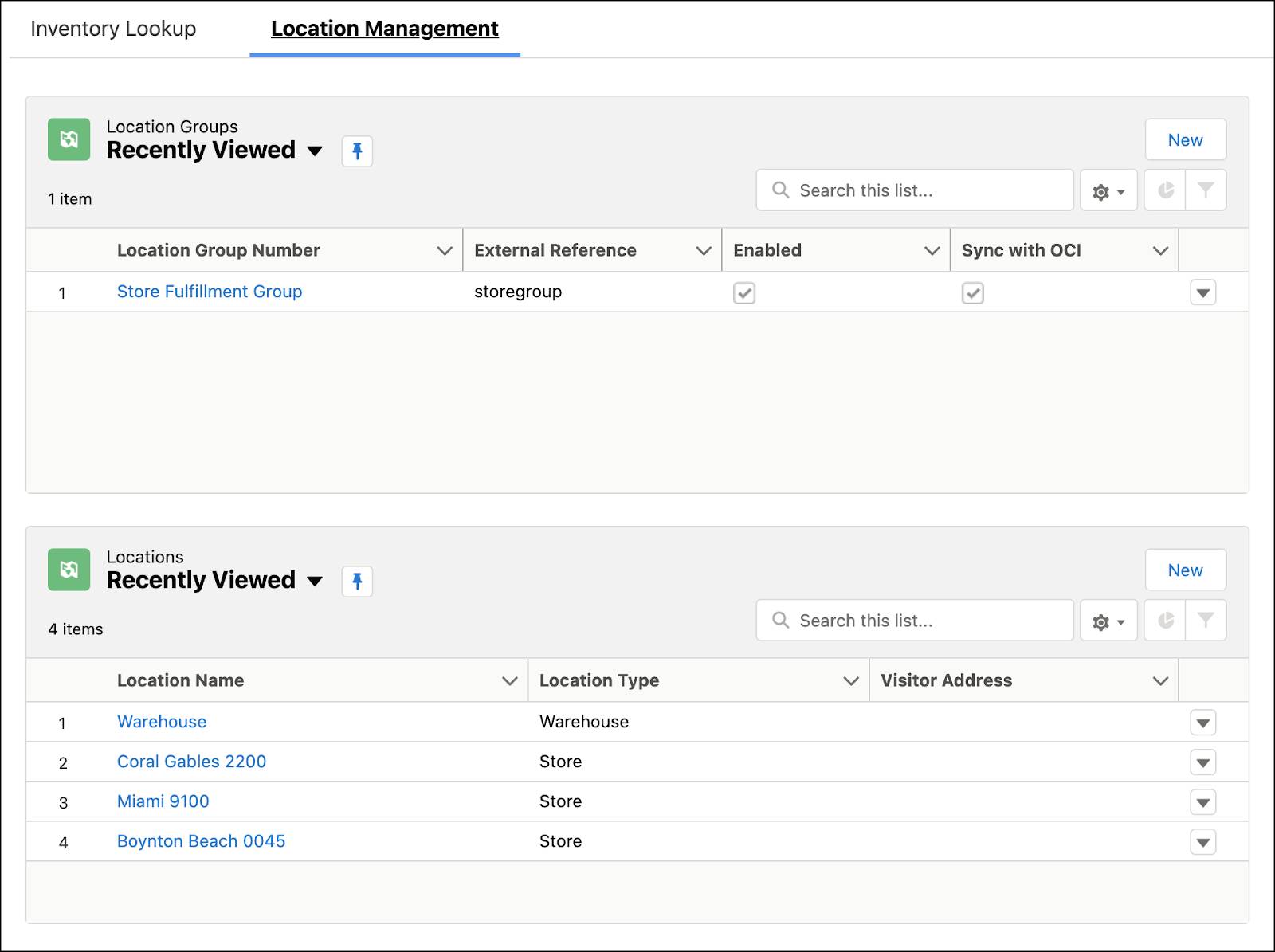
Task: Click Store type cell for Miami 9100
Action: click(x=560, y=801)
